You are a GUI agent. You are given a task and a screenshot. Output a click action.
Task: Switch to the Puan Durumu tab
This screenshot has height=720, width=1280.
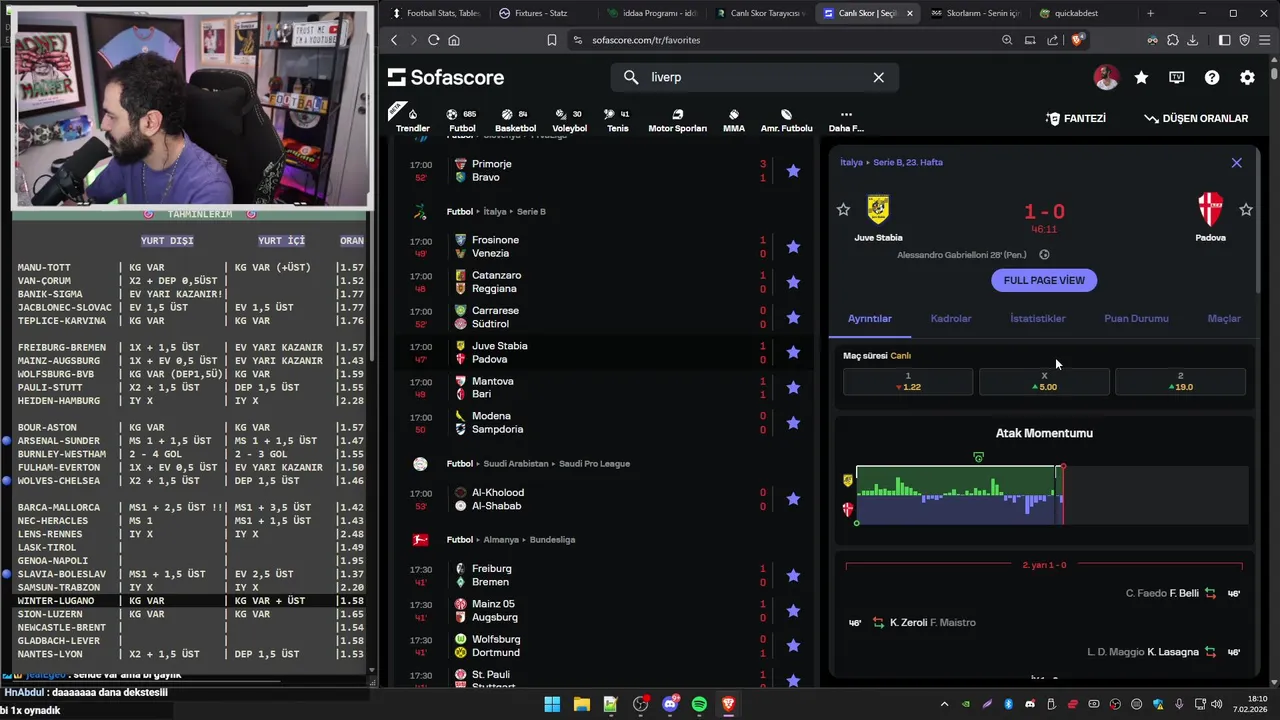point(1136,318)
